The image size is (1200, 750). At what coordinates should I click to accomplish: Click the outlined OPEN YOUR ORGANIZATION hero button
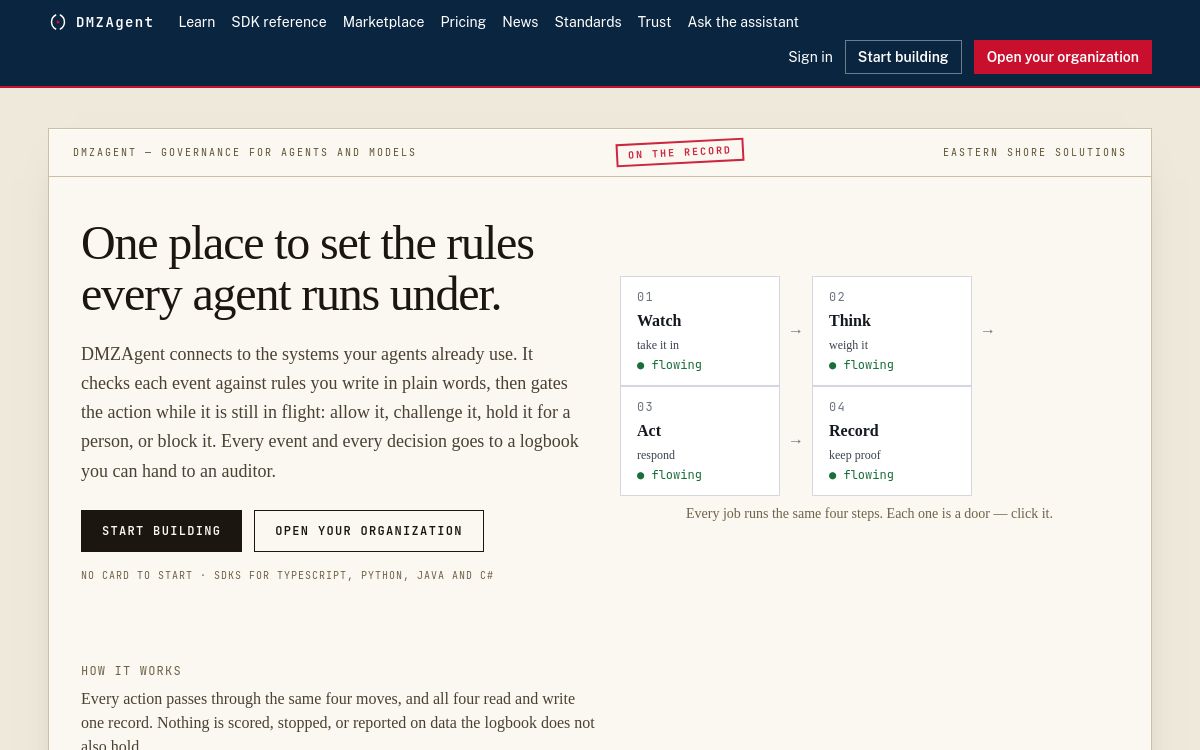coord(369,531)
